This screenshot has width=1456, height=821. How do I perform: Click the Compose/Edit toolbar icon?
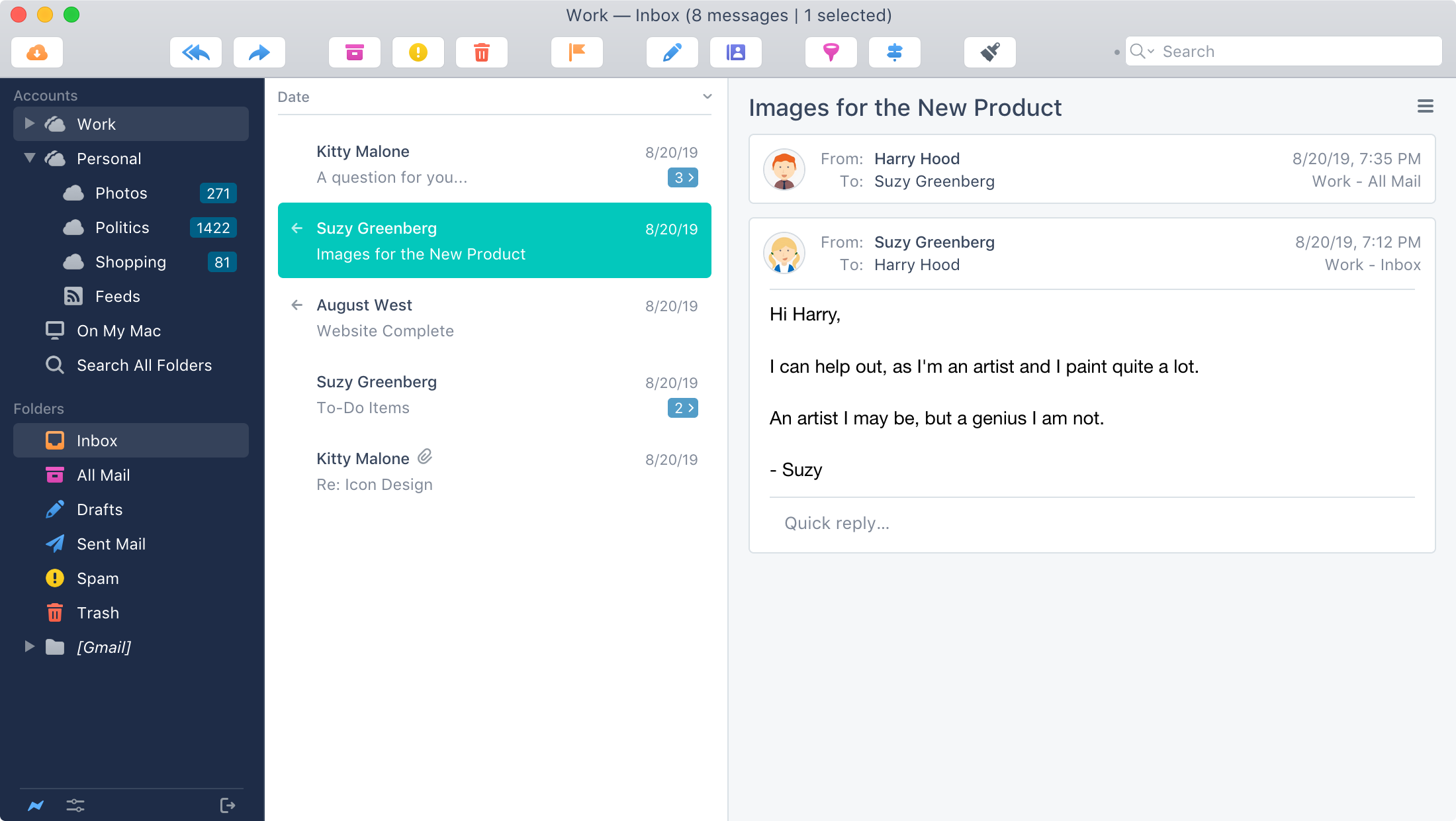[671, 52]
